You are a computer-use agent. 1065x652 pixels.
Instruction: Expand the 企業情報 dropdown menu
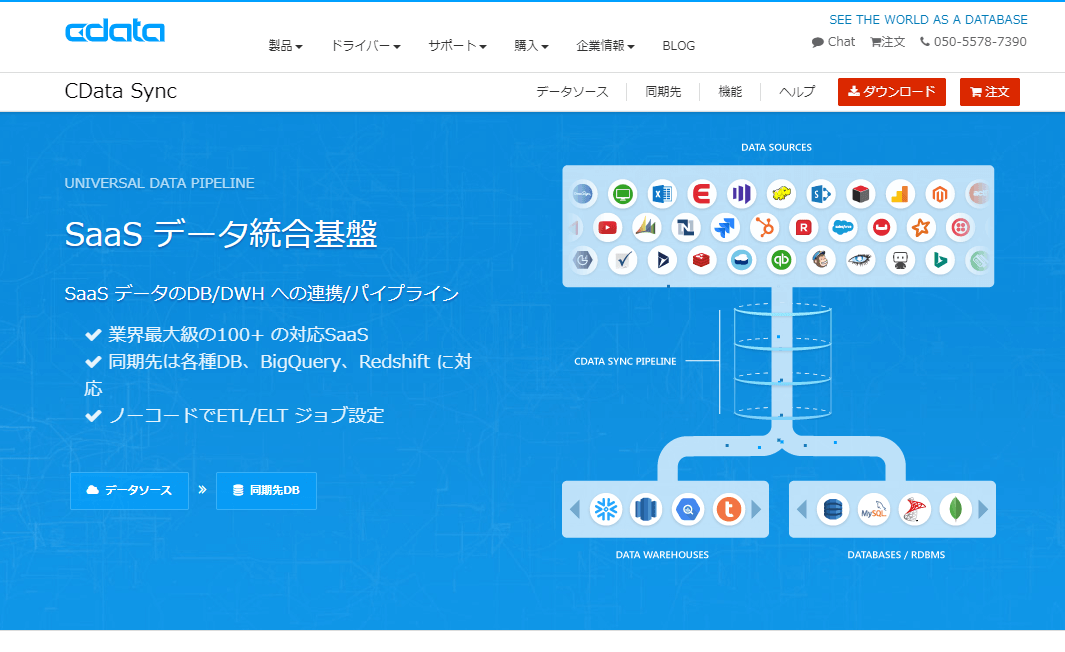[x=605, y=46]
